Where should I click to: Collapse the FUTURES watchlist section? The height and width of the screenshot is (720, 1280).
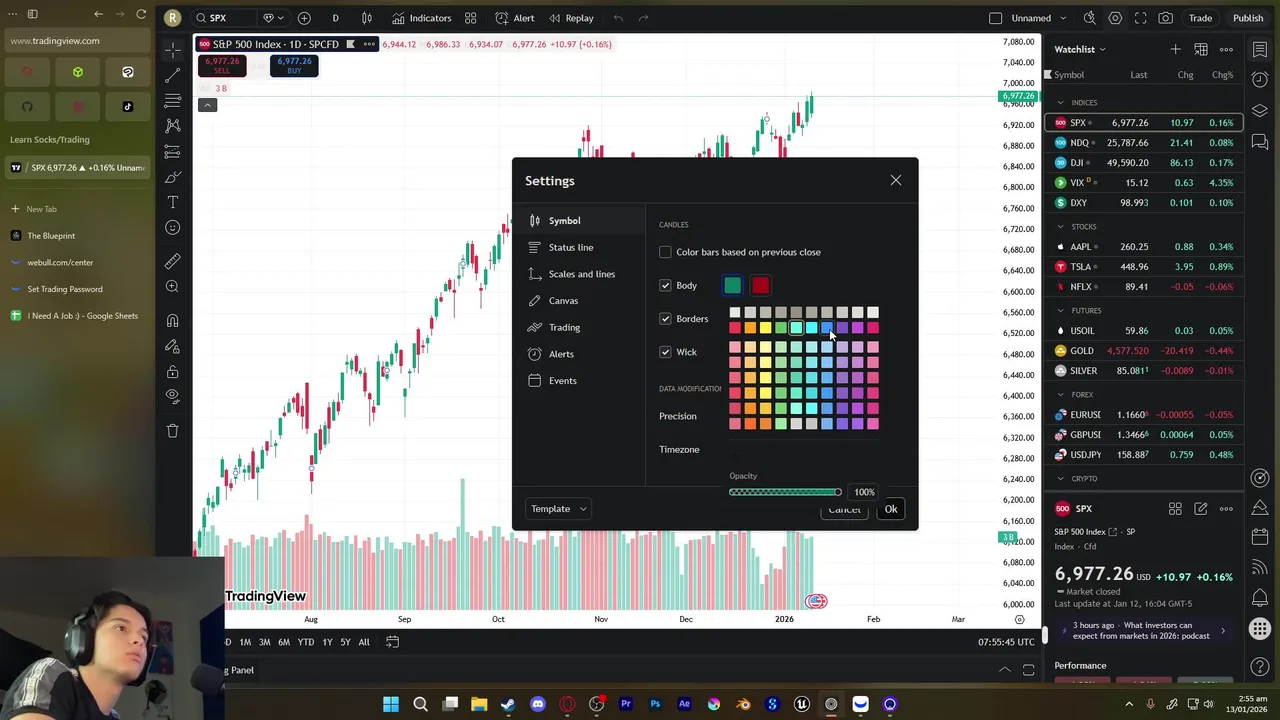point(1060,311)
